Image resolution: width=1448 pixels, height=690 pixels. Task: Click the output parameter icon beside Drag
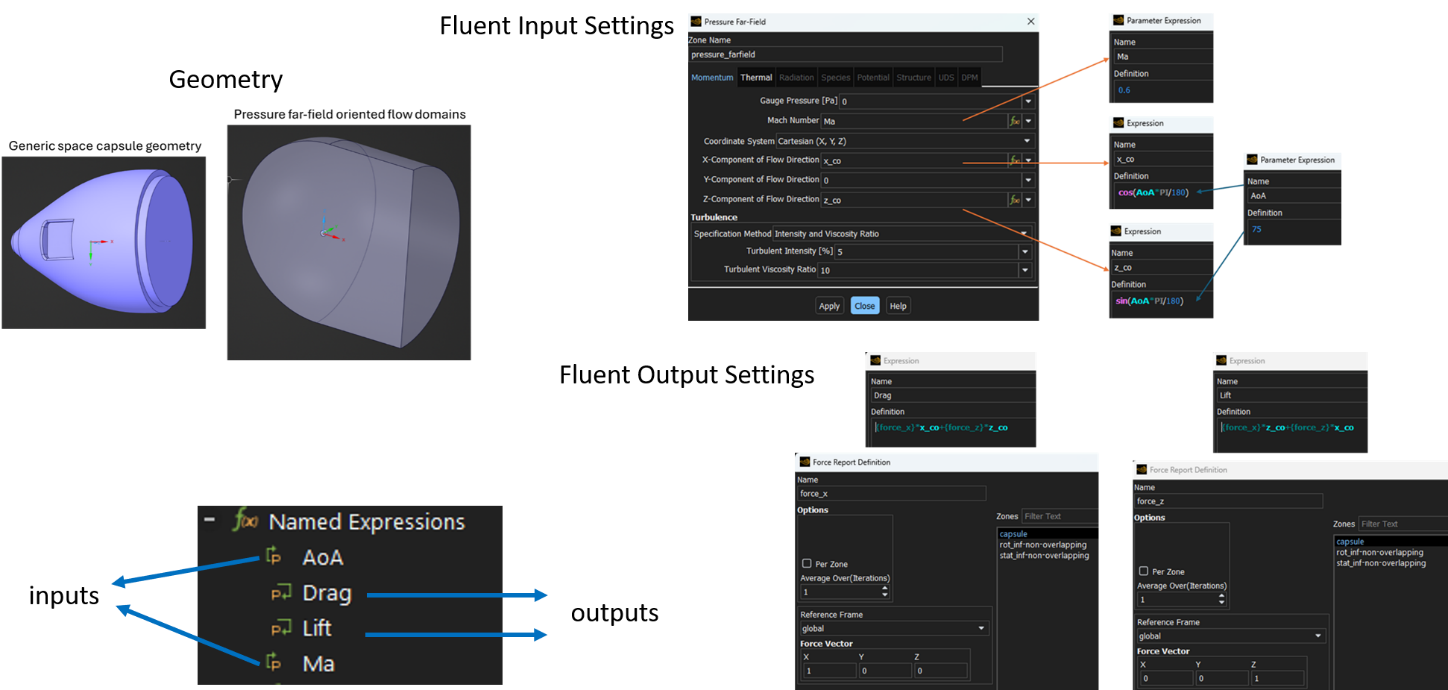[280, 594]
